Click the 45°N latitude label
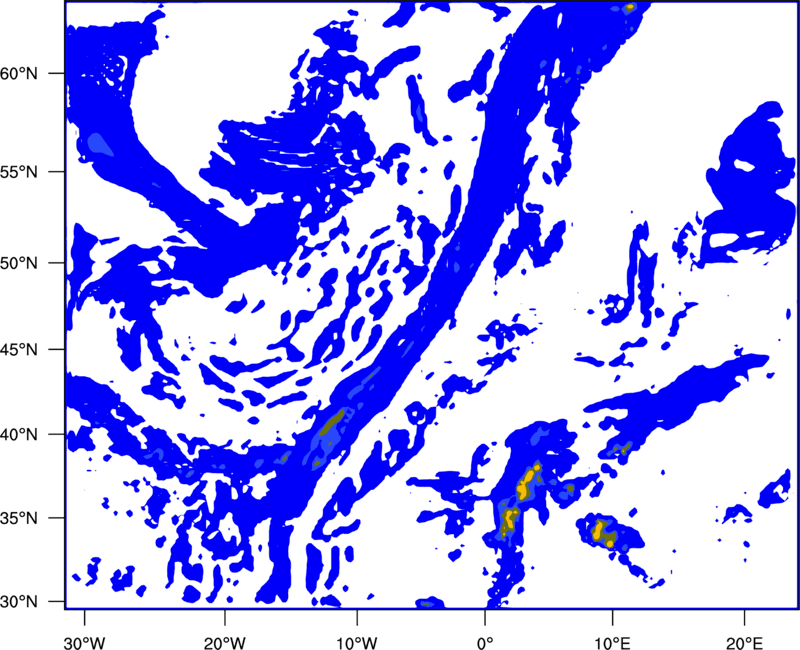The height and width of the screenshot is (650, 800). click(x=19, y=350)
